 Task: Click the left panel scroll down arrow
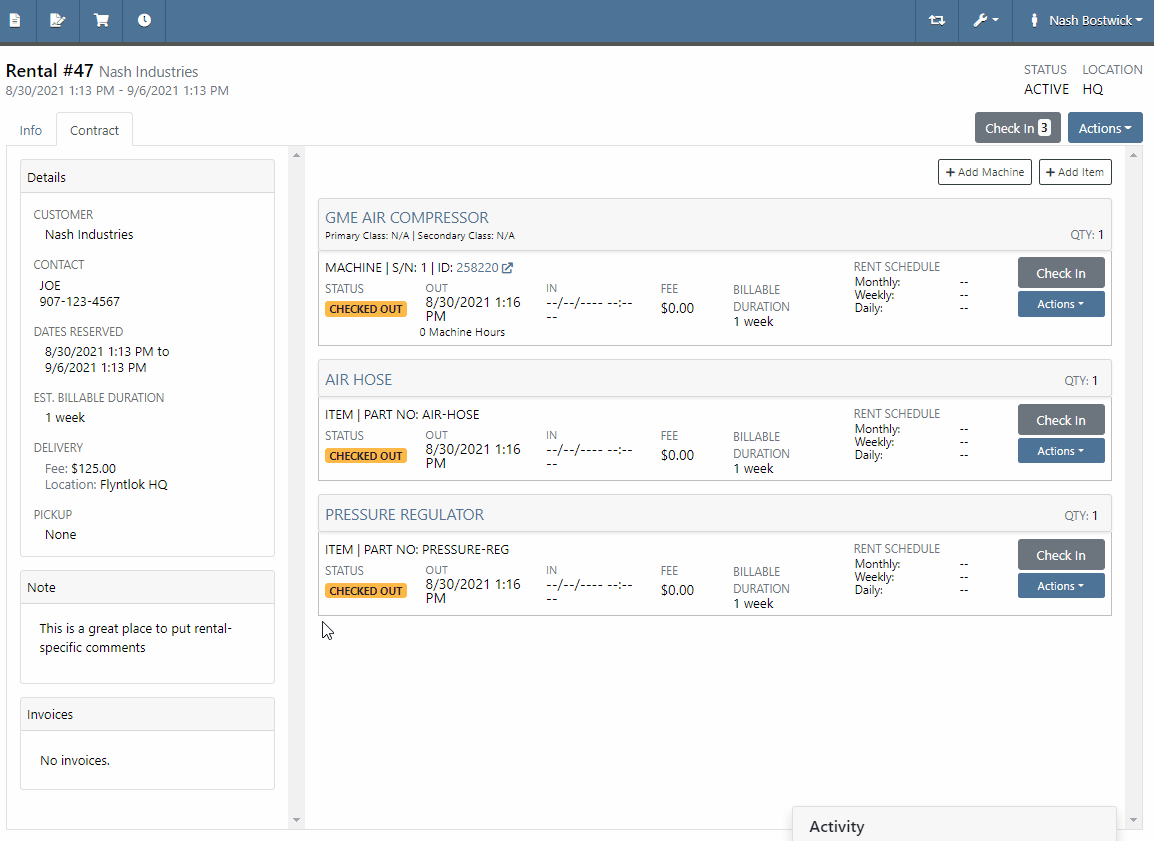point(297,820)
